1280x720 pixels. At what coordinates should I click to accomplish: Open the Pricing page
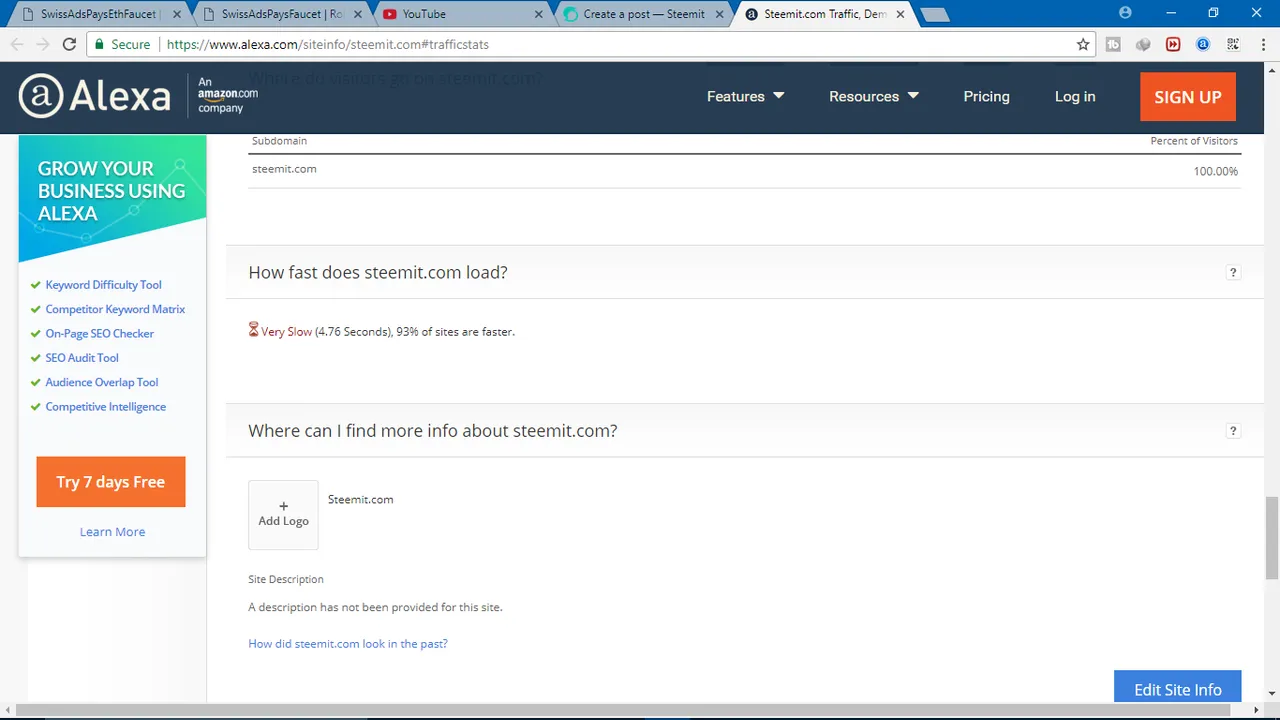[x=986, y=96]
